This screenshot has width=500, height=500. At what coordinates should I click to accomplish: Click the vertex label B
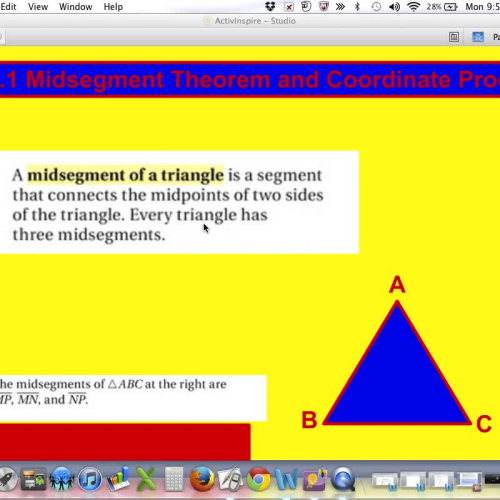coord(309,419)
